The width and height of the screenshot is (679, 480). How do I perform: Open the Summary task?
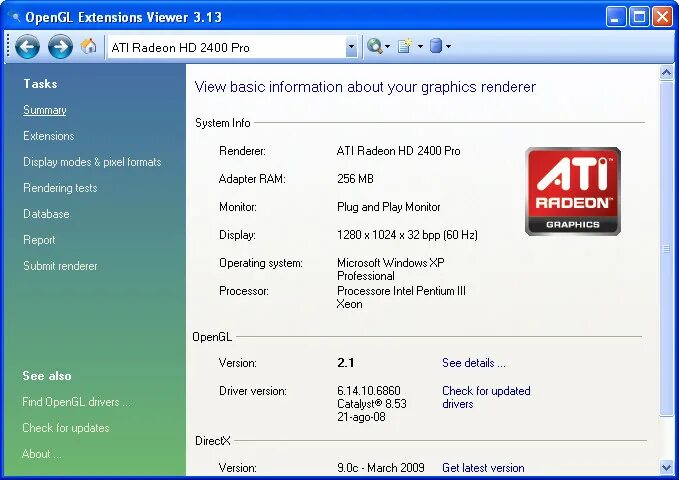45,110
